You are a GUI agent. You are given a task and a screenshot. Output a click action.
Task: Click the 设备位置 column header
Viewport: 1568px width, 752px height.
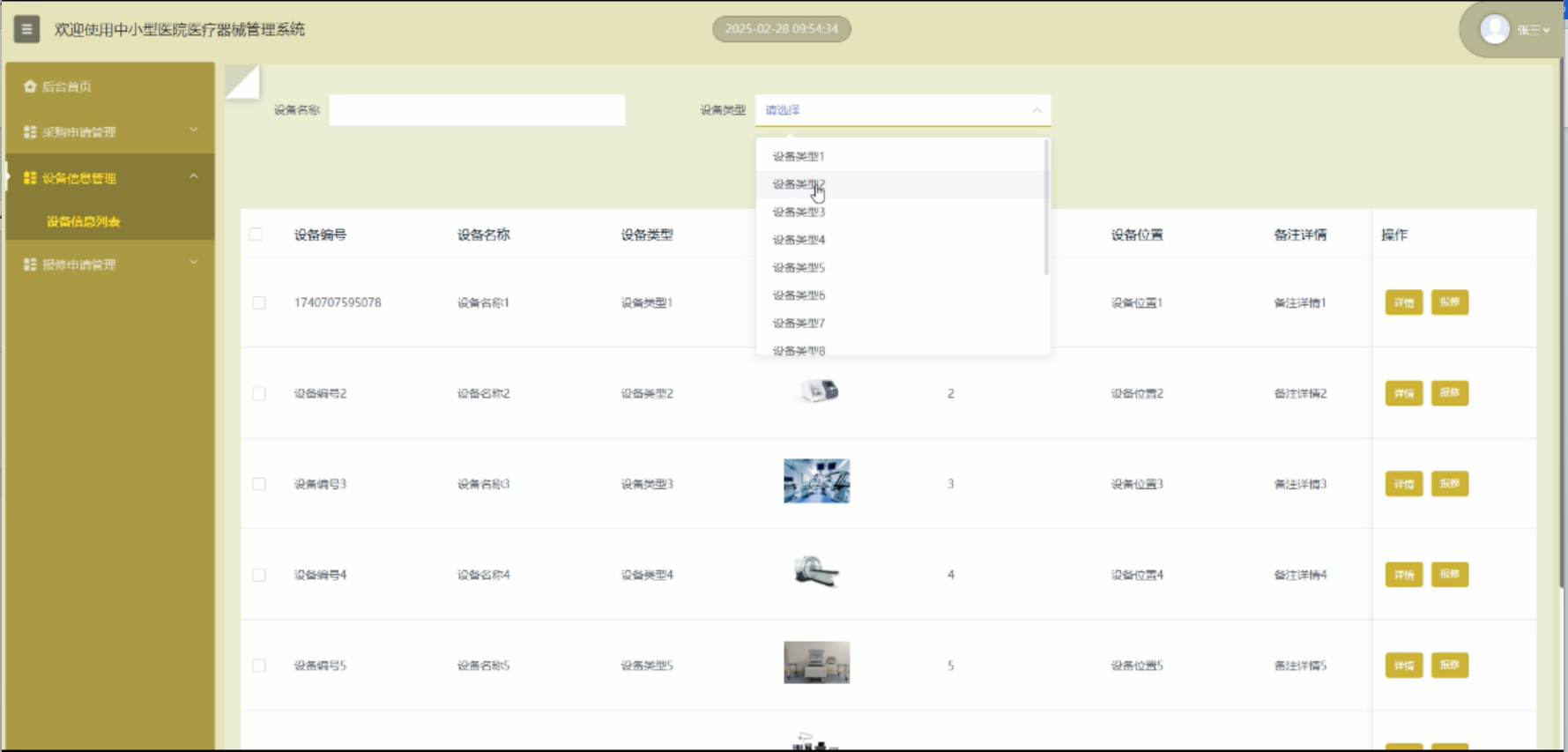(x=1137, y=235)
